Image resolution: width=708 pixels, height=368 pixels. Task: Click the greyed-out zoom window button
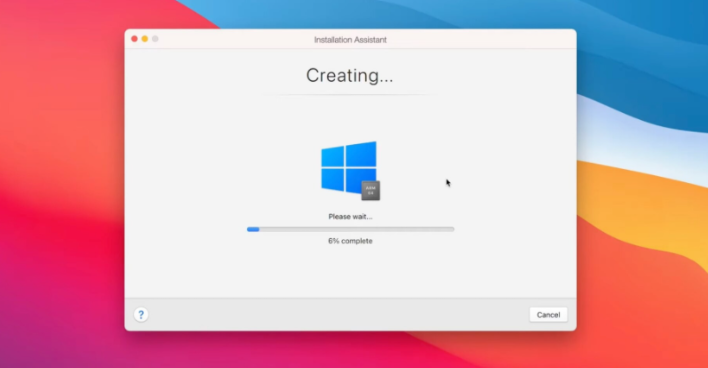point(155,39)
